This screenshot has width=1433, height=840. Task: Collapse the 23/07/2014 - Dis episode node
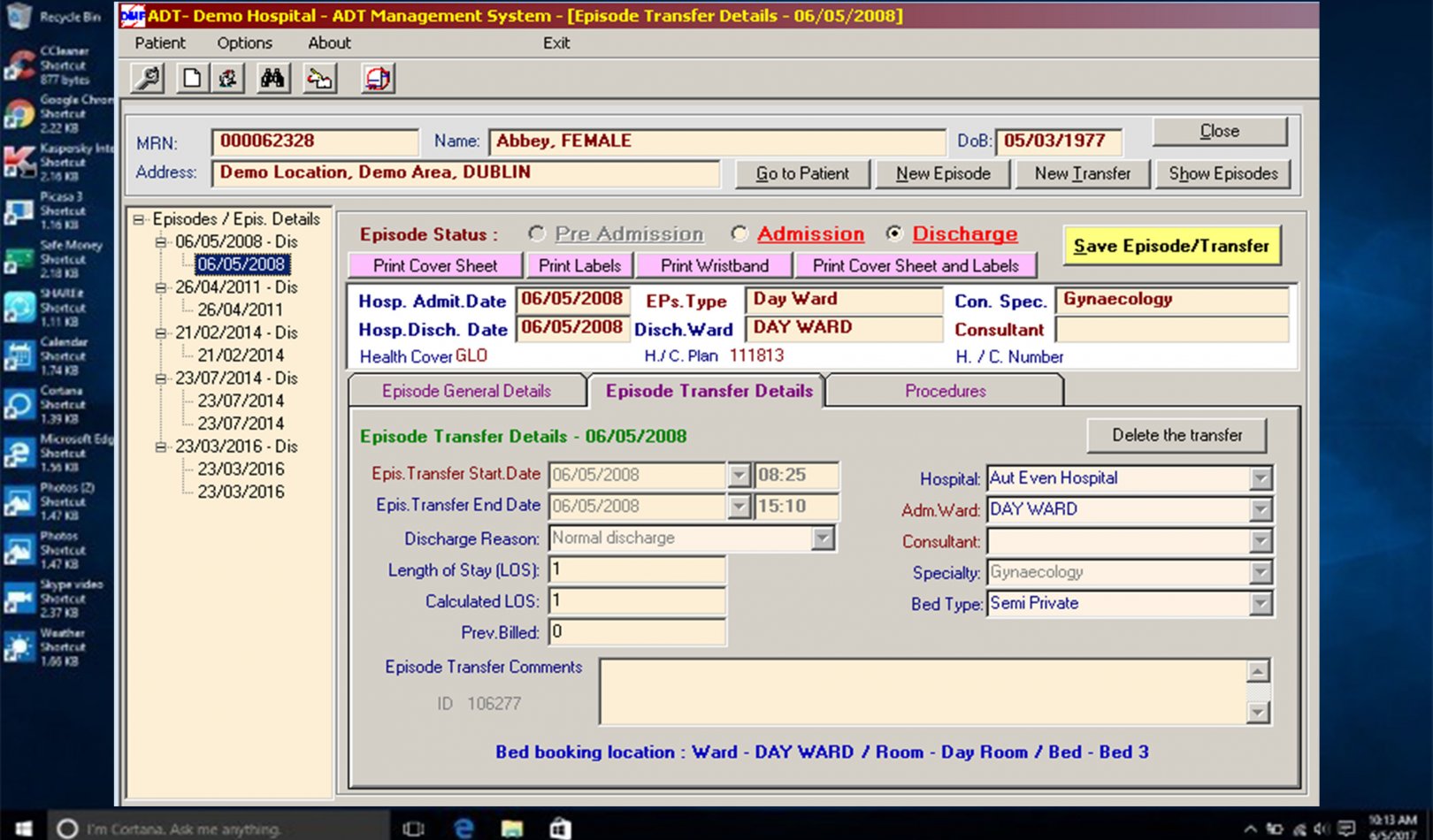pos(161,378)
